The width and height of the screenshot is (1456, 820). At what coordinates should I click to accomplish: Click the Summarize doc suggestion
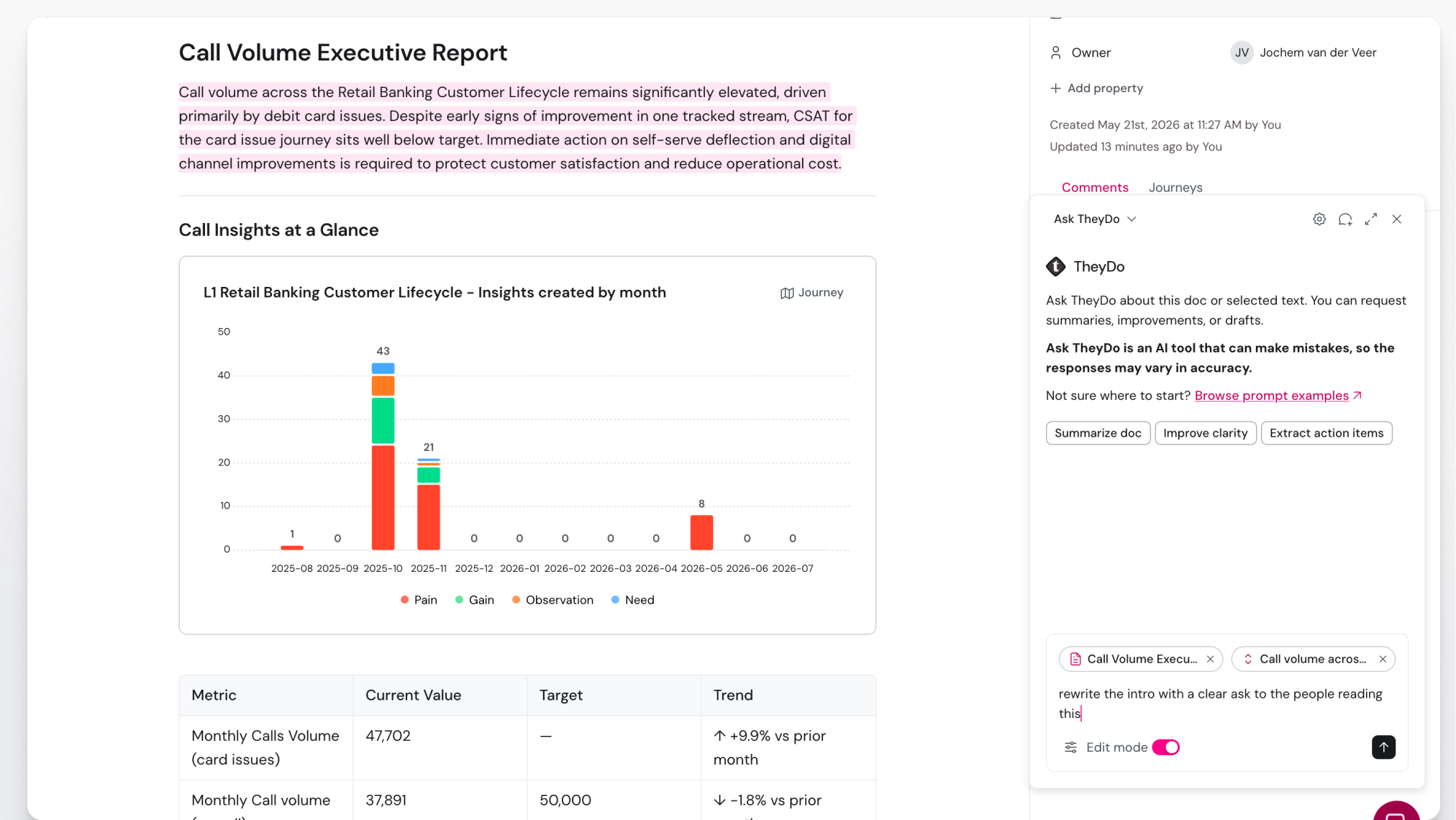[x=1098, y=433]
